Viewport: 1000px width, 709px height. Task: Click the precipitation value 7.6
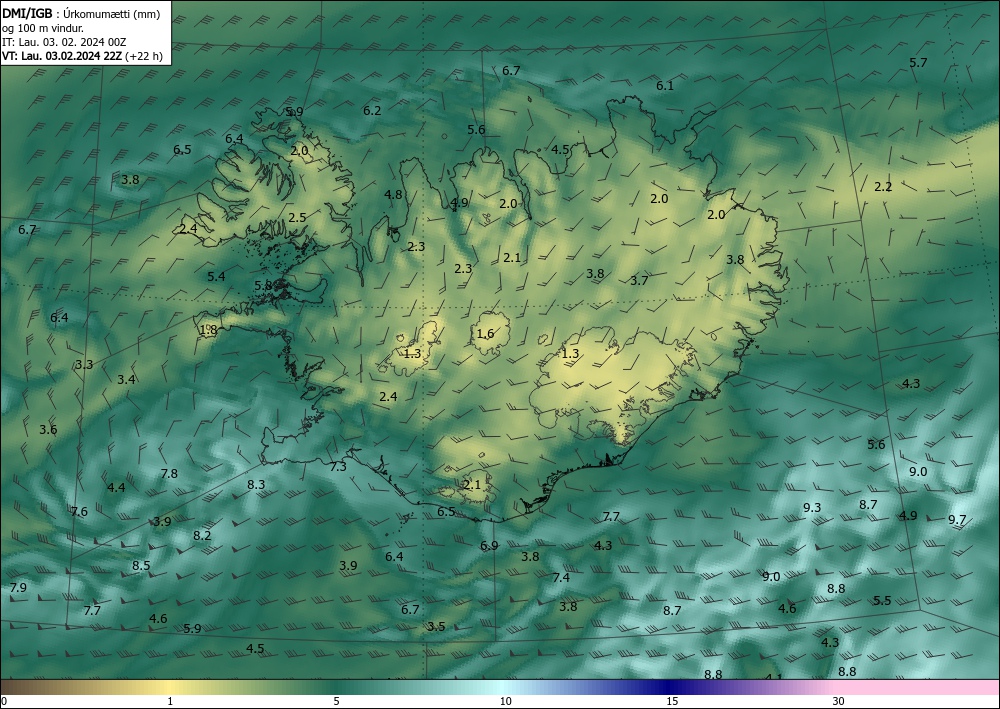click(x=79, y=511)
